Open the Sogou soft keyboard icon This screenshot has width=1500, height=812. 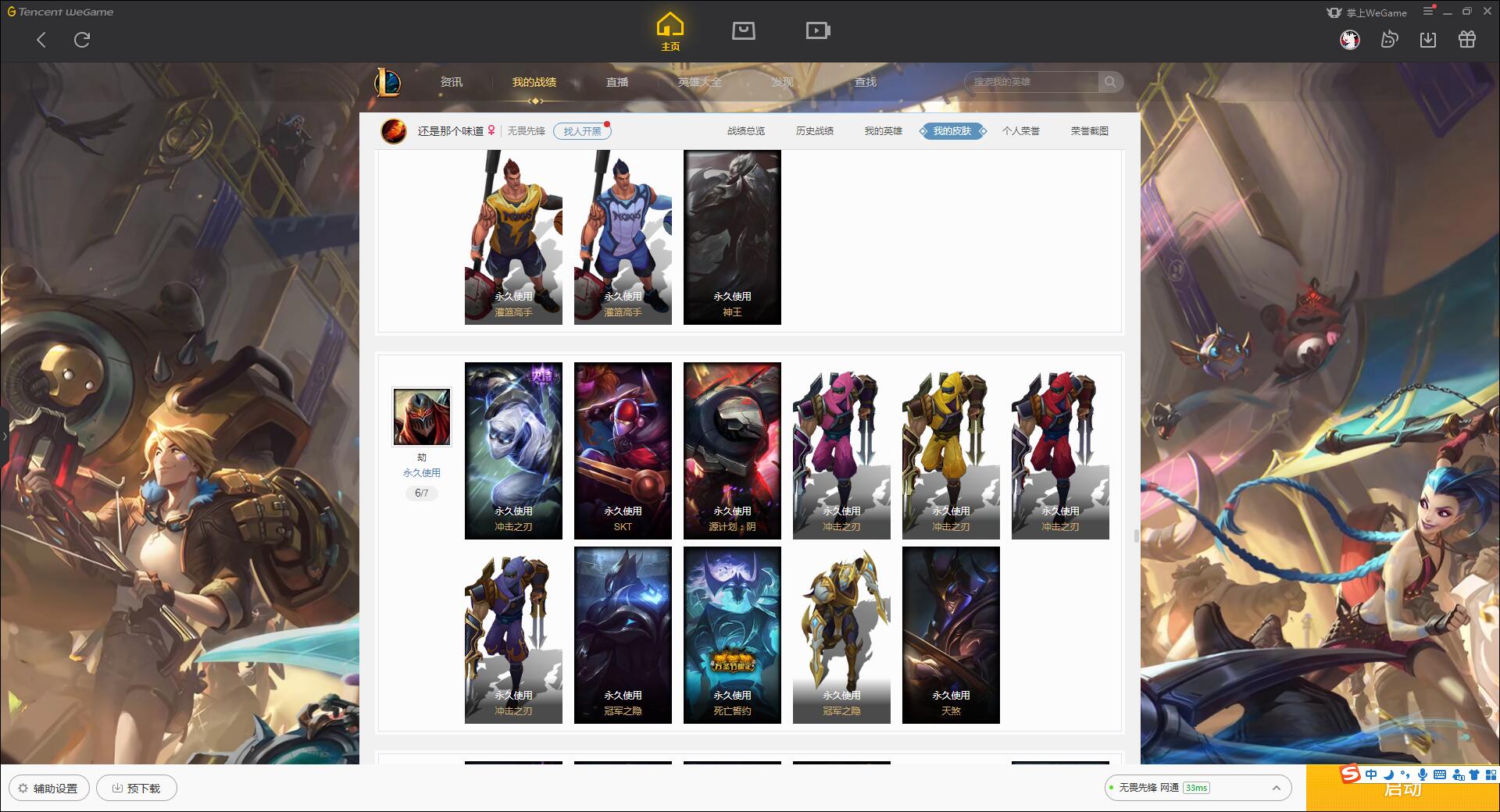pos(1440,775)
